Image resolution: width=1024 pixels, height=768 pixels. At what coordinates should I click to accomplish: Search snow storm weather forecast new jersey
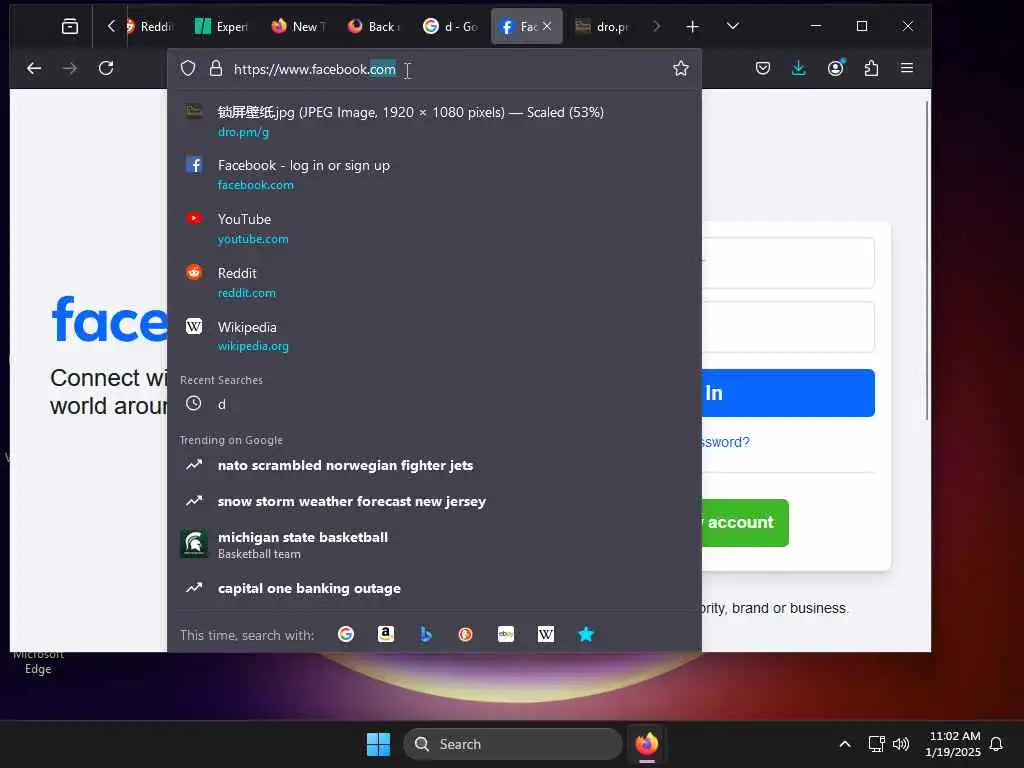pyautogui.click(x=434, y=502)
